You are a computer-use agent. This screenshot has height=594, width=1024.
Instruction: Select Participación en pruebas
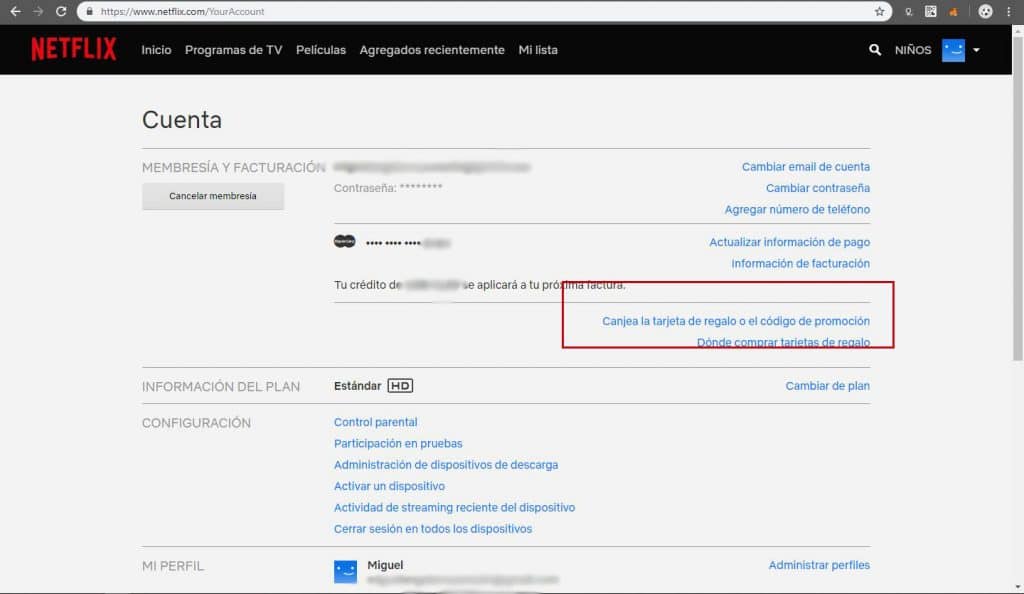coord(398,443)
